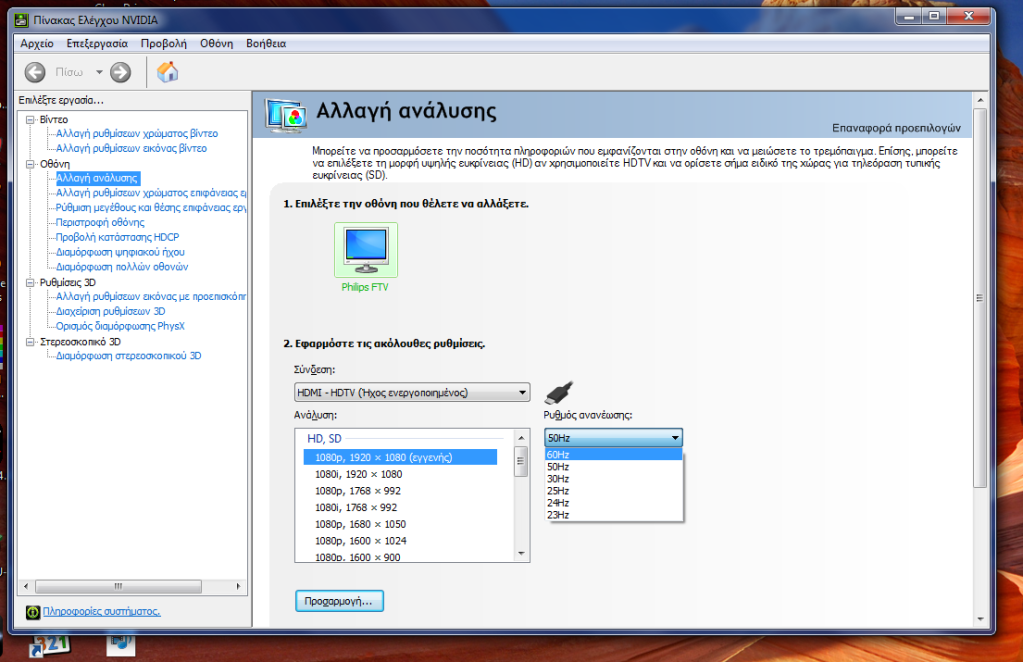Click main panel scroll-down arrow
The height and width of the screenshot is (662, 1023).
click(980, 619)
